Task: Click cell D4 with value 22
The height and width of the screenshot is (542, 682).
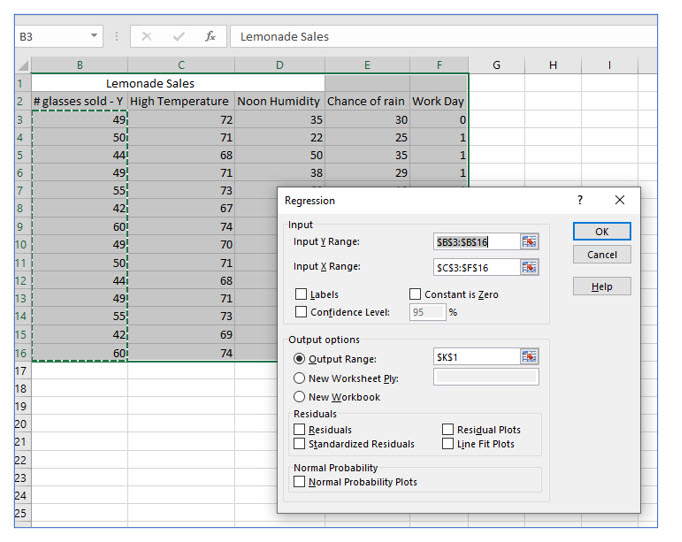Action: [280, 137]
